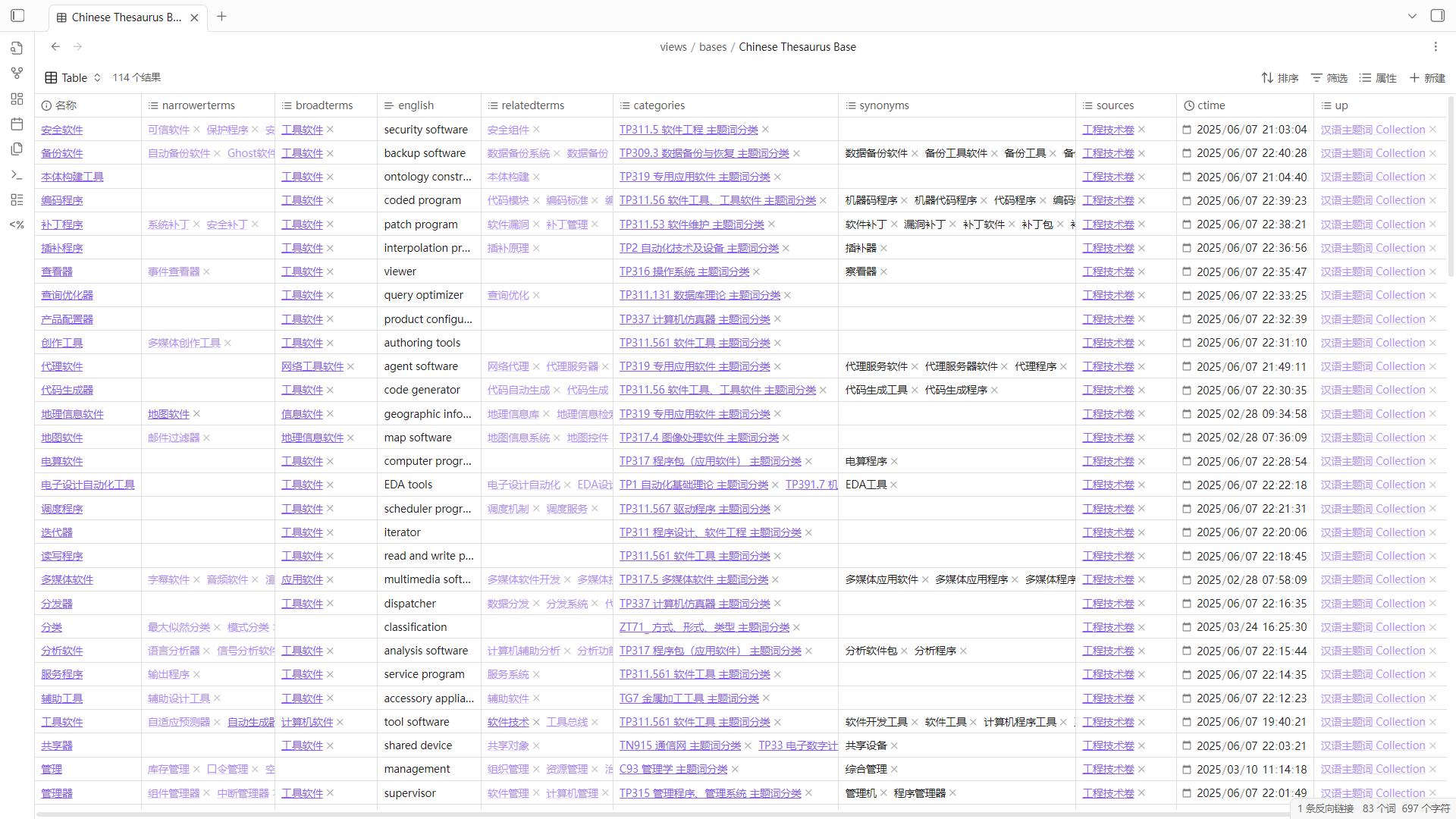Open the 本体构建工具 note link
This screenshot has height=819, width=1456.
[72, 177]
